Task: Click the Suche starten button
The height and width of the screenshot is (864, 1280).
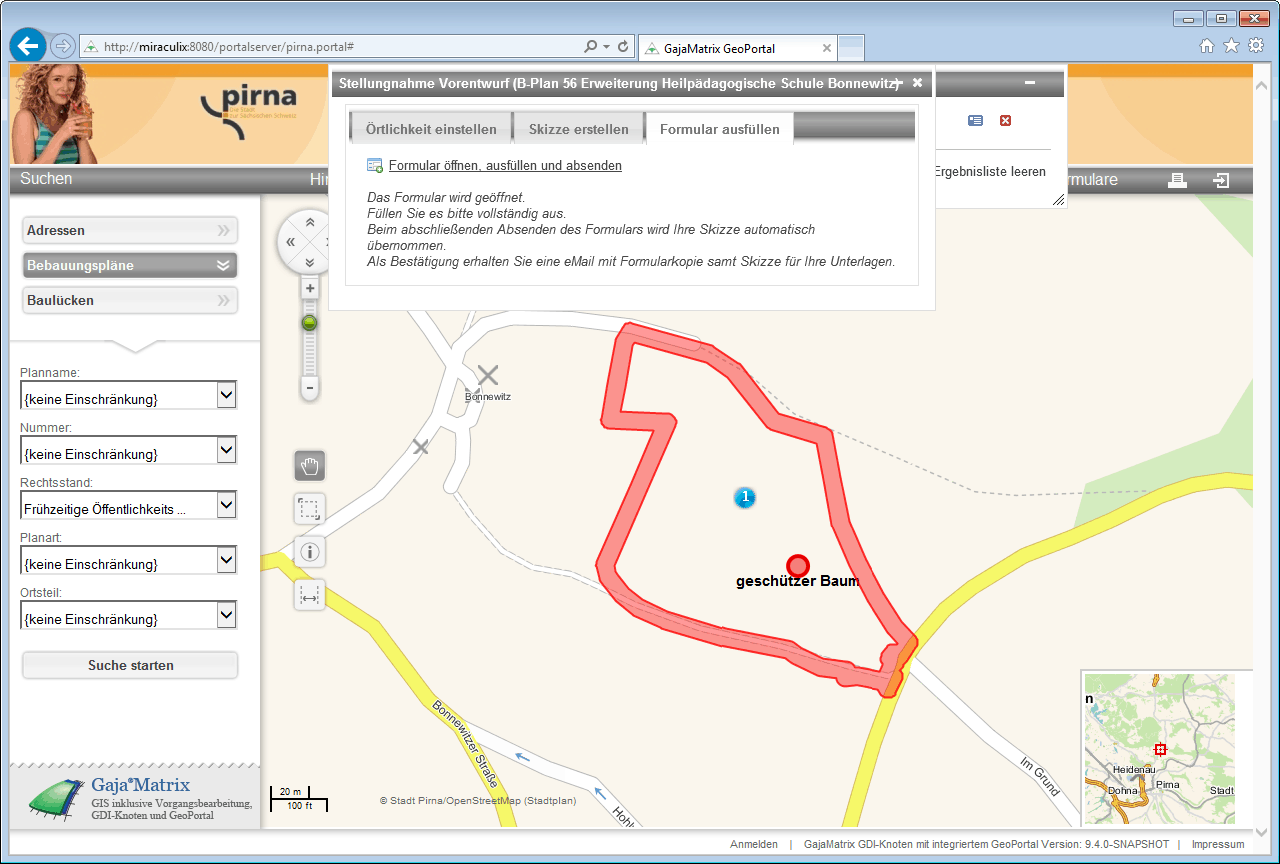Action: tap(130, 665)
